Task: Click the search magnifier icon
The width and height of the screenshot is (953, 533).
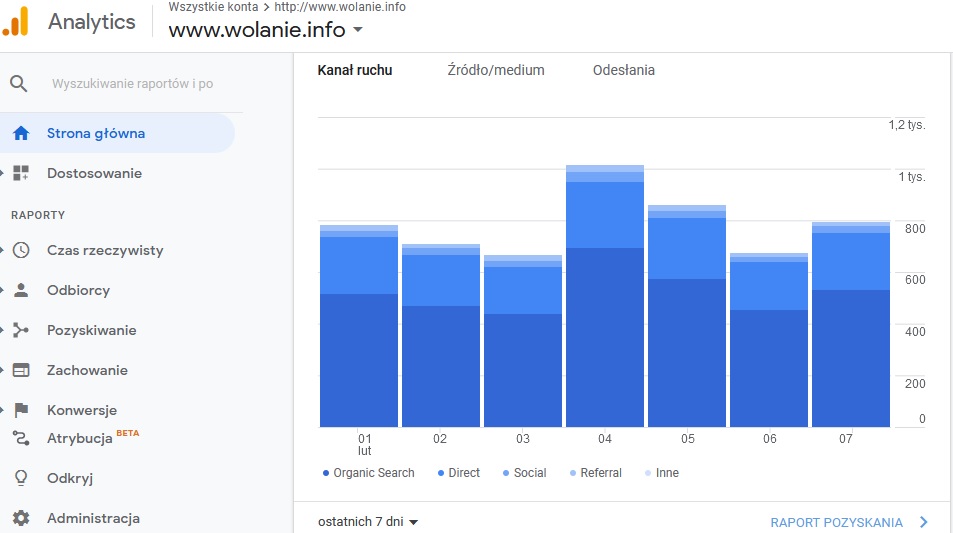Action: [x=19, y=83]
